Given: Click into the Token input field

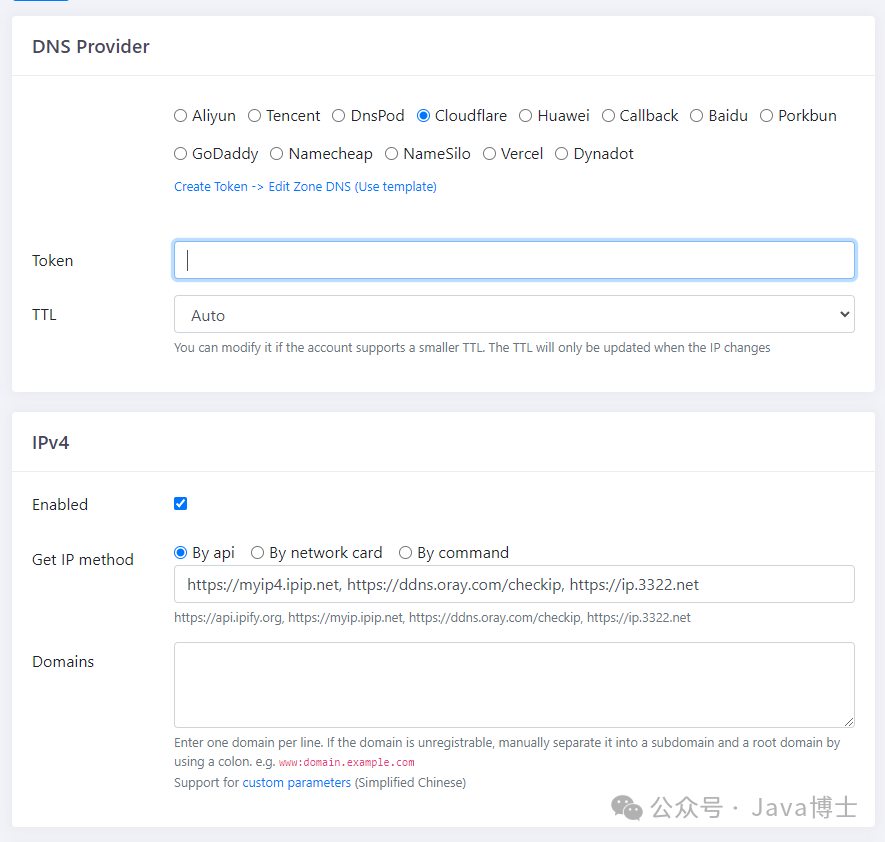Looking at the screenshot, I should 514,260.
